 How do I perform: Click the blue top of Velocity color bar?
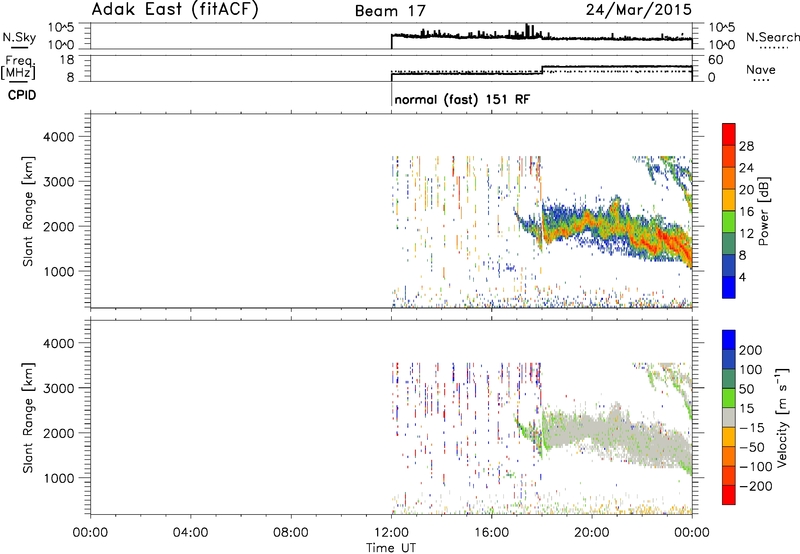coord(729,340)
